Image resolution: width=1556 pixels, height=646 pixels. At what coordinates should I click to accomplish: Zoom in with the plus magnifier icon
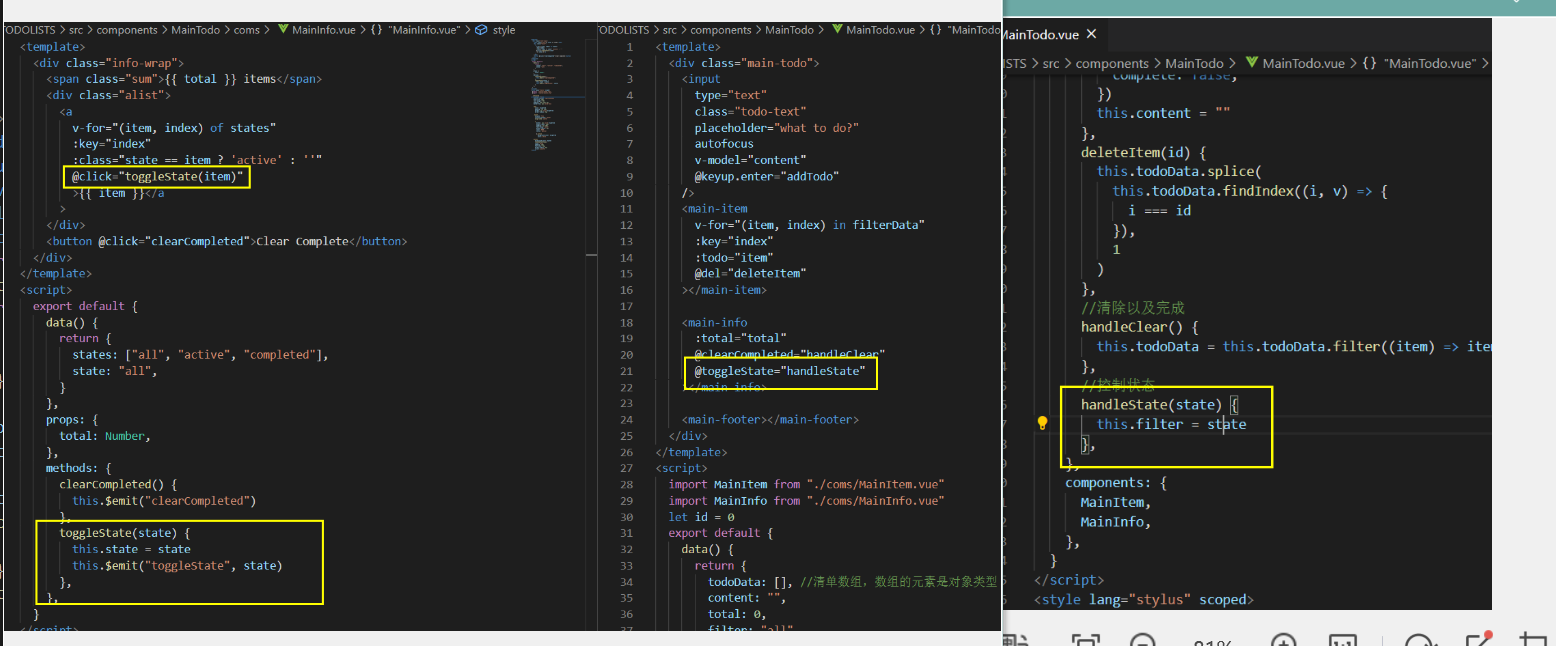pyautogui.click(x=1284, y=641)
